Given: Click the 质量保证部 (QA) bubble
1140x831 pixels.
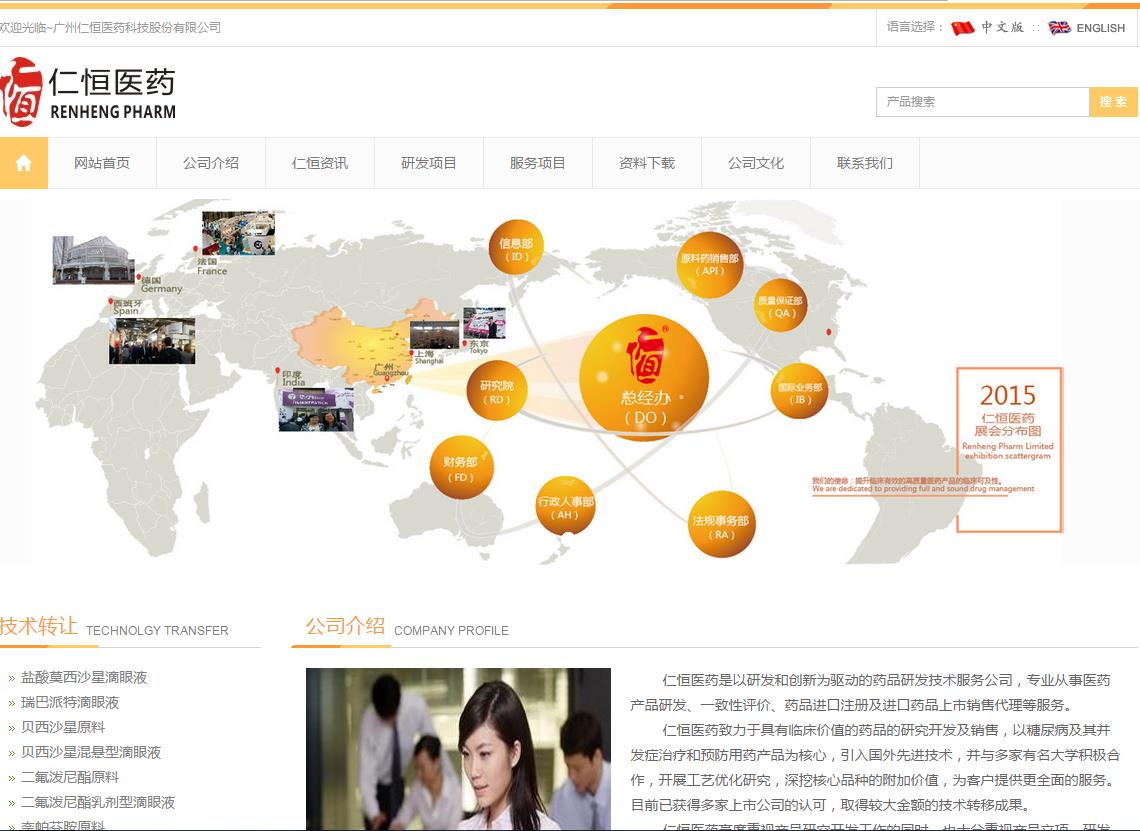Looking at the screenshot, I should coord(782,305).
